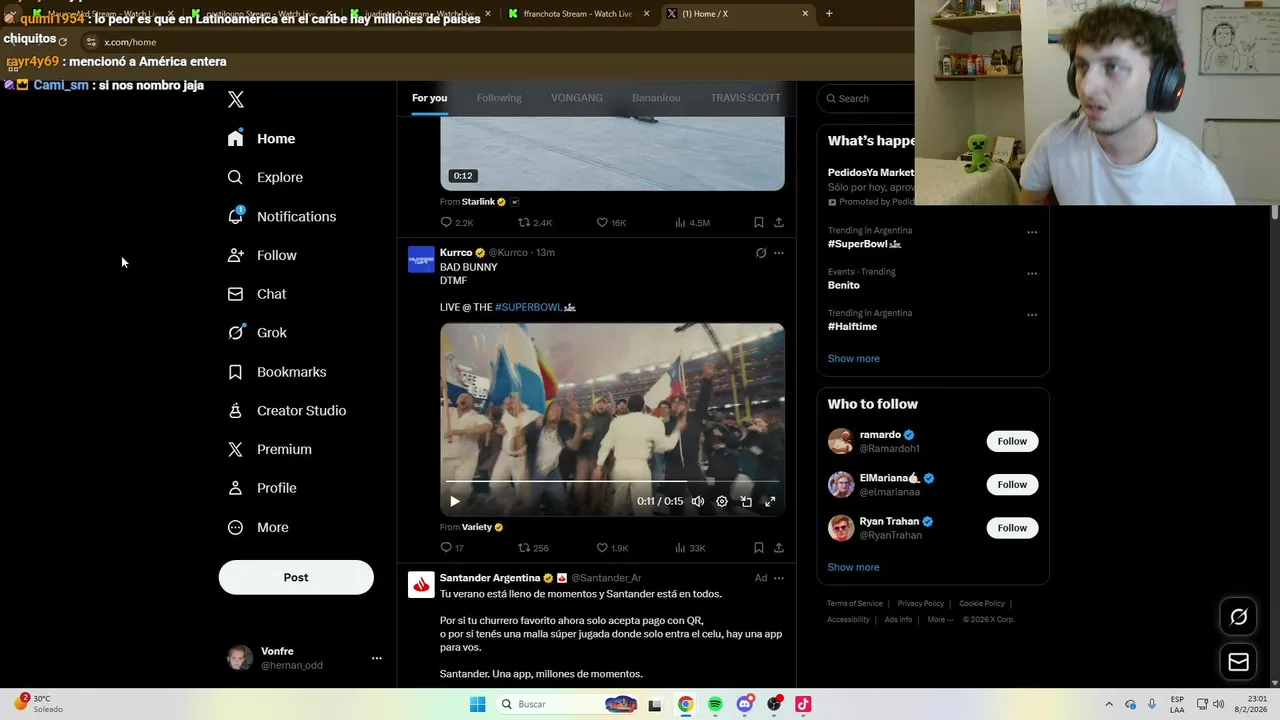This screenshot has width=1280, height=720.
Task: Toggle picture-in-picture on the Kurrco video
Action: (746, 501)
